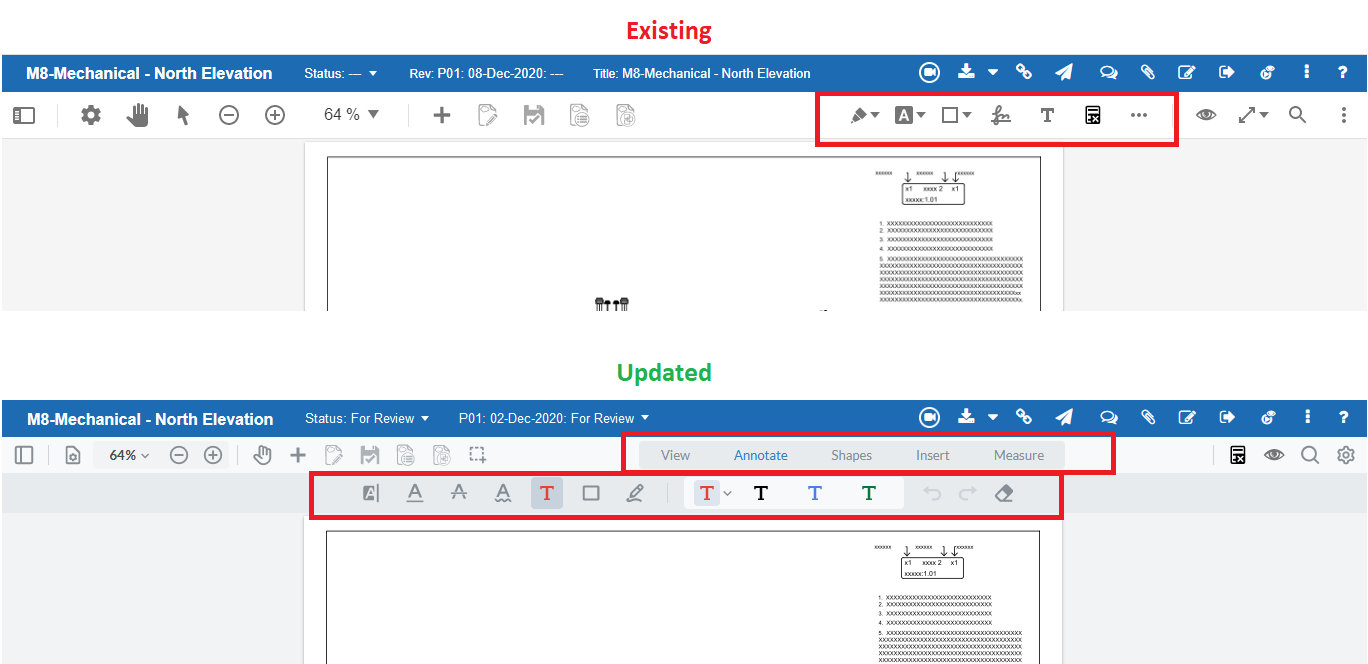Select the pan hand tool in Updated toolbar
This screenshot has width=1368, height=664.
pos(262,455)
